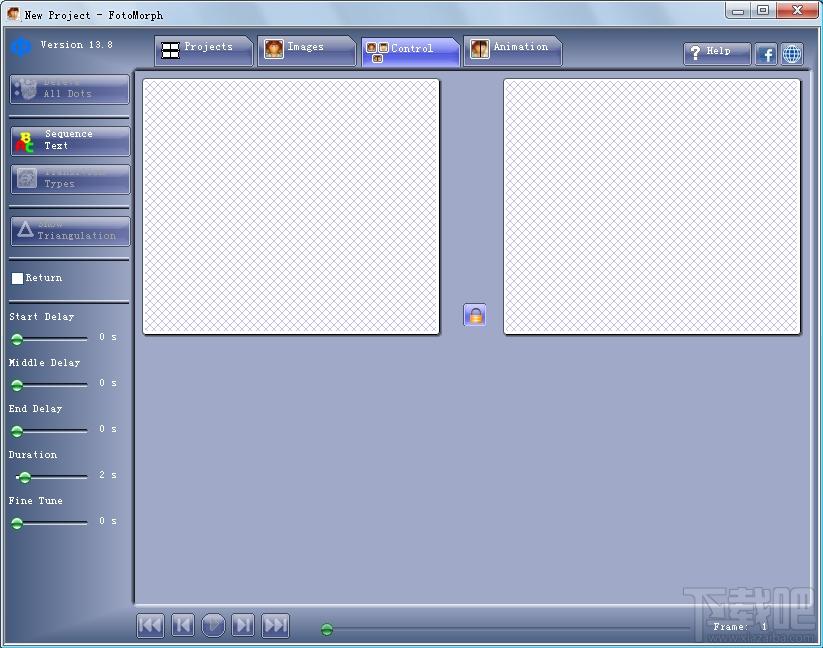Viewport: 823px width, 648px height.
Task: Click the Facebook icon
Action: point(766,54)
